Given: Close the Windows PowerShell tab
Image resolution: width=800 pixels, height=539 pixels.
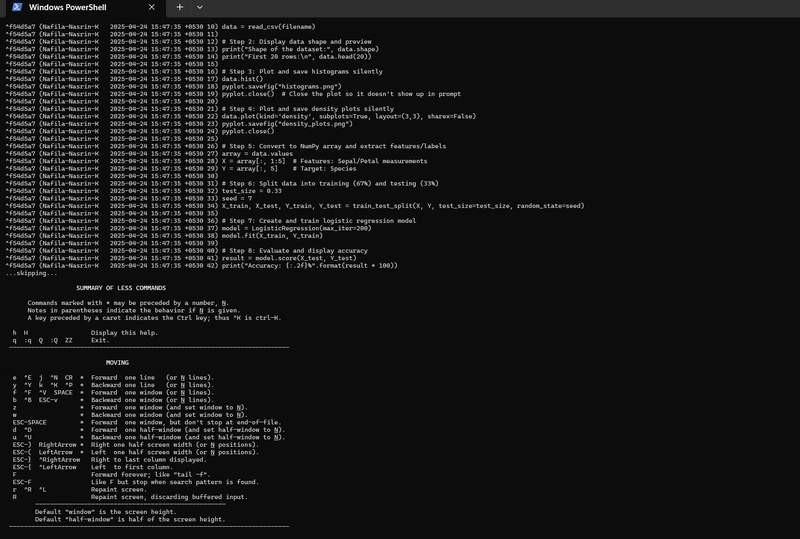Looking at the screenshot, I should pos(152,7).
